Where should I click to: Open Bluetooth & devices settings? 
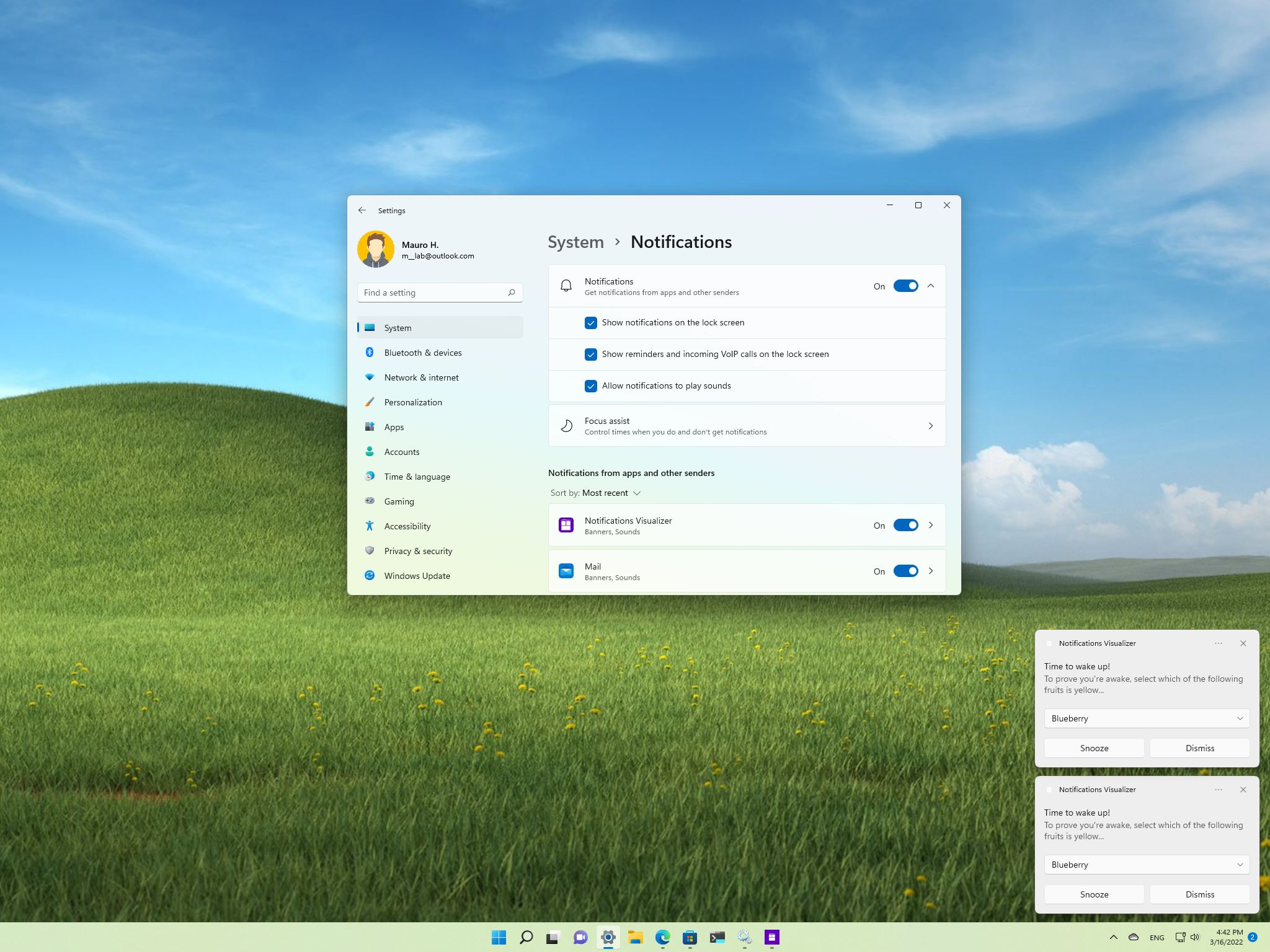(x=422, y=352)
